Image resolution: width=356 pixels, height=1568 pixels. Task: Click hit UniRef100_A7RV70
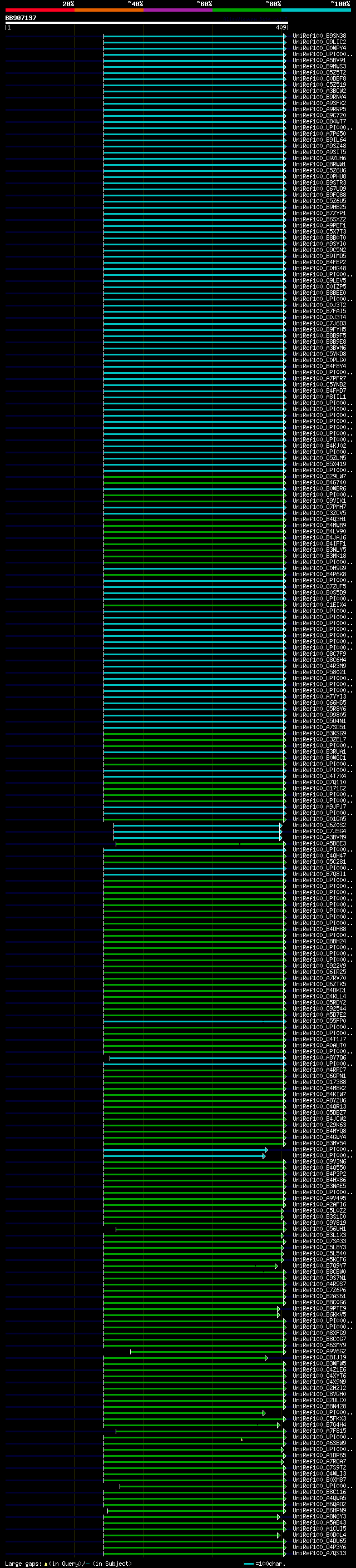(319, 977)
